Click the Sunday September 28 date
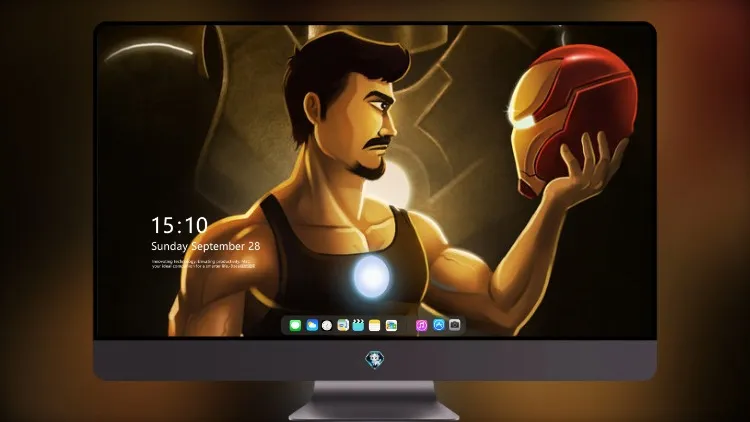750x422 pixels. point(206,246)
